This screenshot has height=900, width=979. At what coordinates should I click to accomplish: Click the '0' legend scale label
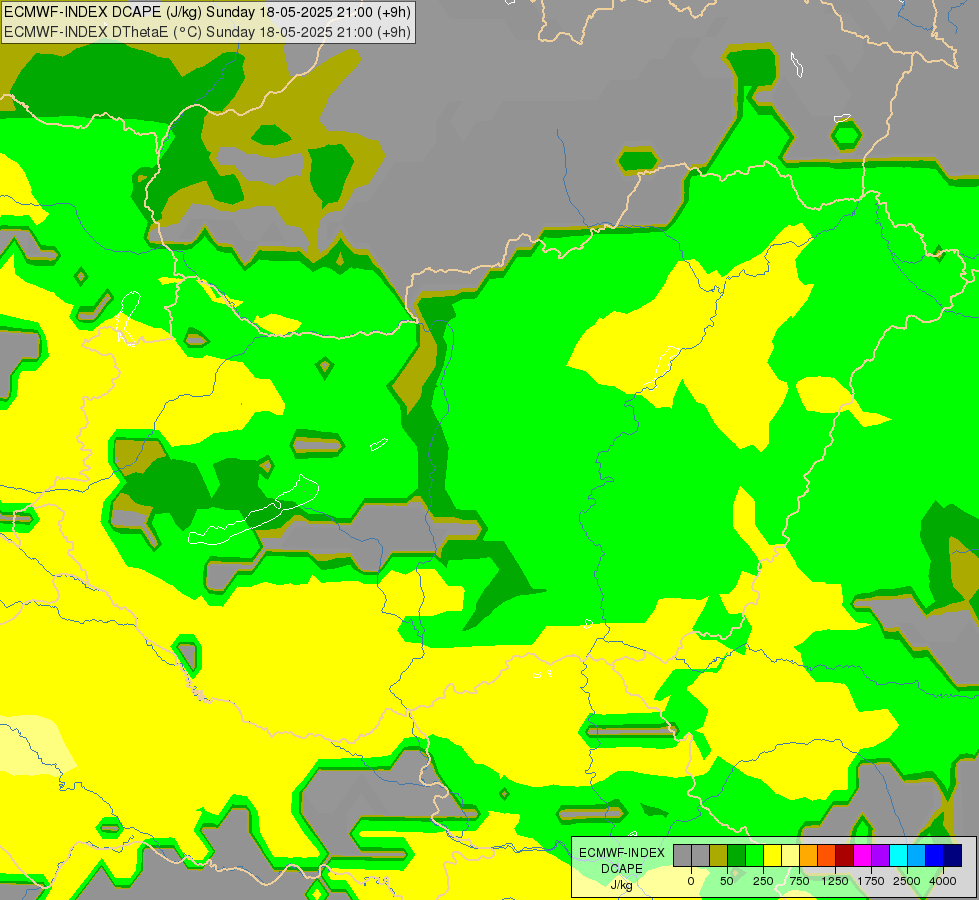point(691,881)
